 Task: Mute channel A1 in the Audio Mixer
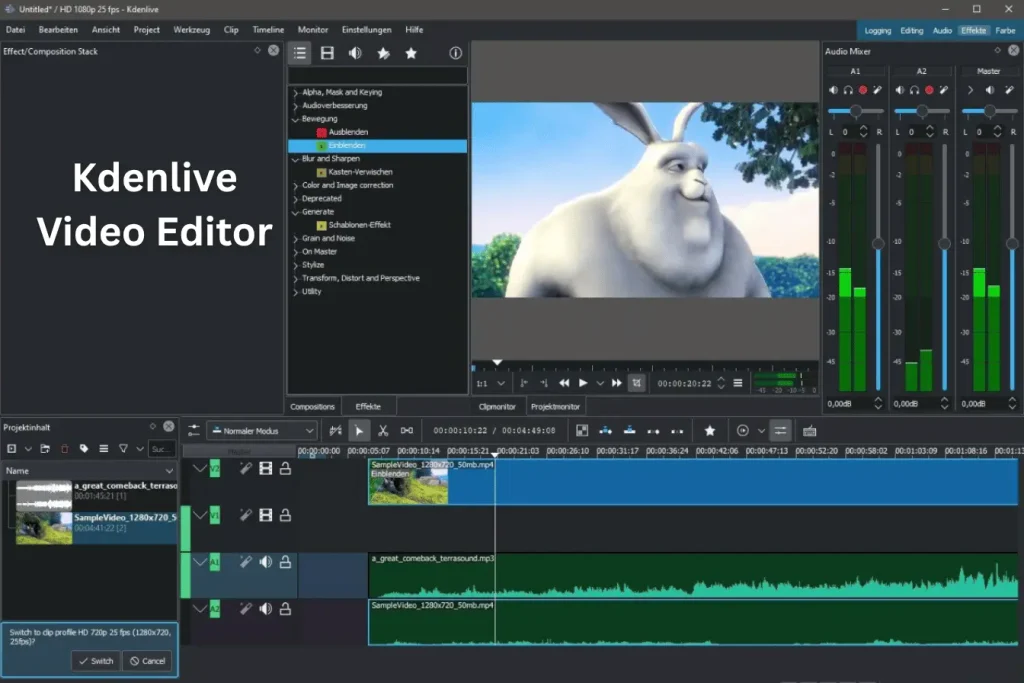pyautogui.click(x=833, y=90)
